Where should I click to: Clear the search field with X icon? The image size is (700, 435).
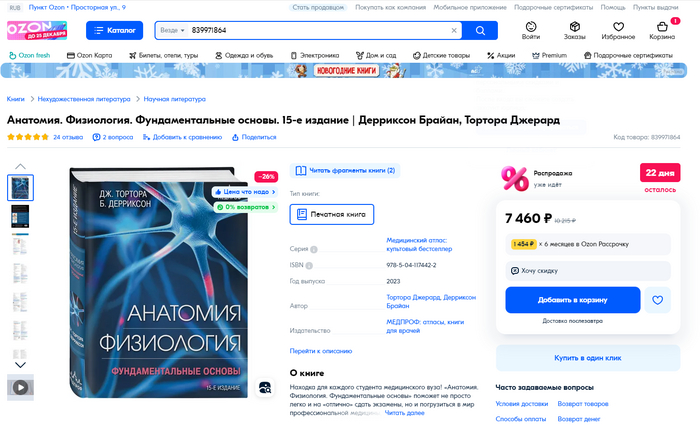point(454,30)
